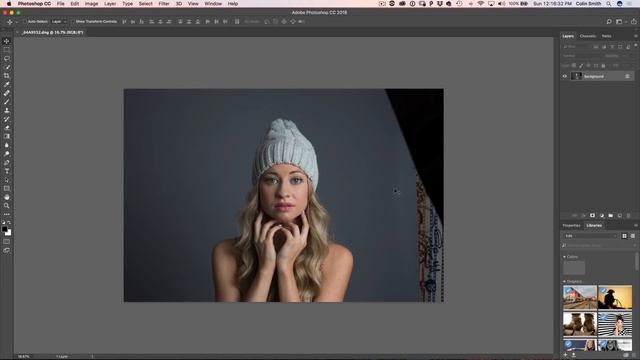This screenshot has height=360, width=640.
Task: Open the search icon in the options bar
Action: coord(609,22)
